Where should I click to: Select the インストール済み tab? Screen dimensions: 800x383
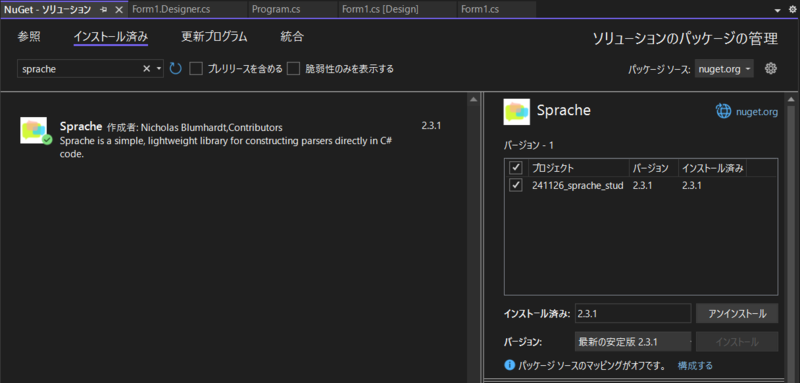111,37
